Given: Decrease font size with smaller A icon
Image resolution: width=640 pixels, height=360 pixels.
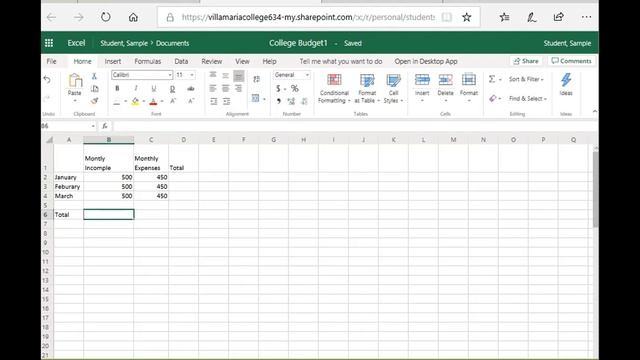Looking at the screenshot, I should coord(191,101).
